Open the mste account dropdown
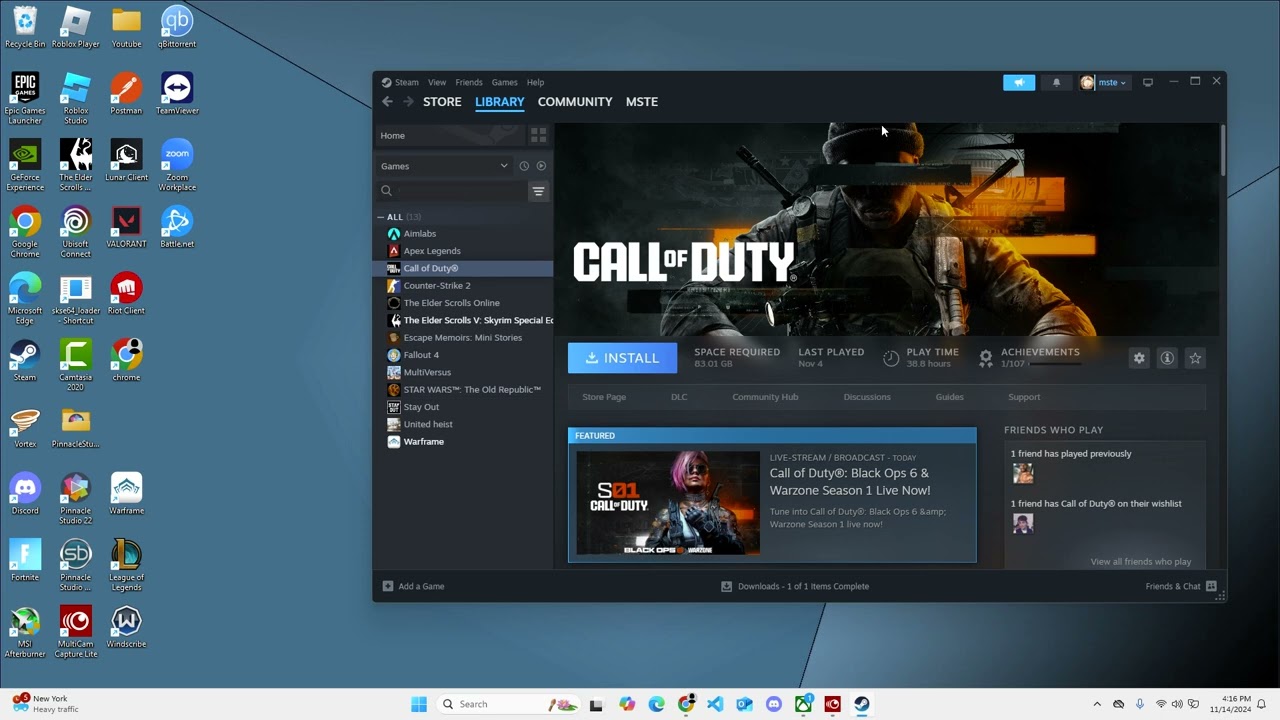Viewport: 1280px width, 720px height. pos(1104,83)
